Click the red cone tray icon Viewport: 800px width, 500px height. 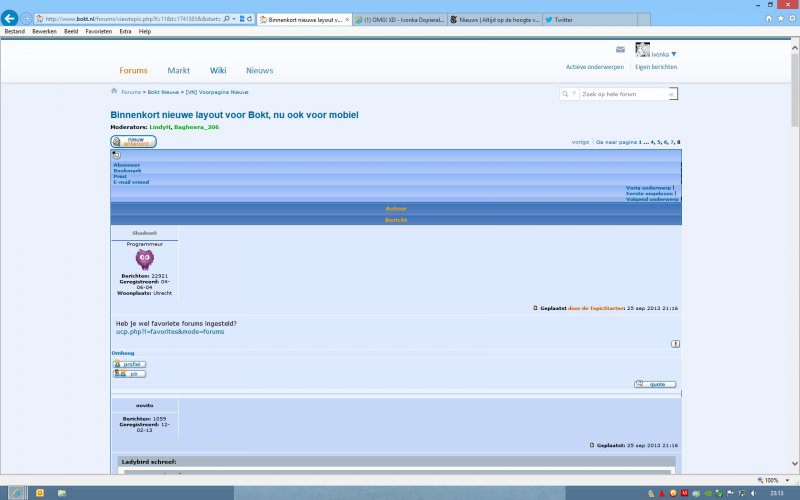[x=662, y=493]
